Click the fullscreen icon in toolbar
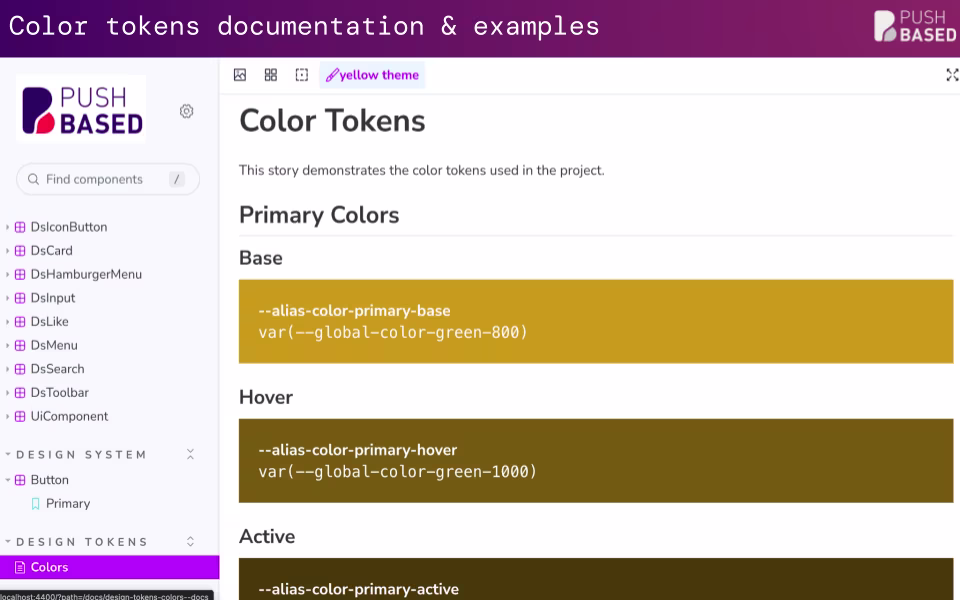The height and width of the screenshot is (600, 960). coord(951,75)
